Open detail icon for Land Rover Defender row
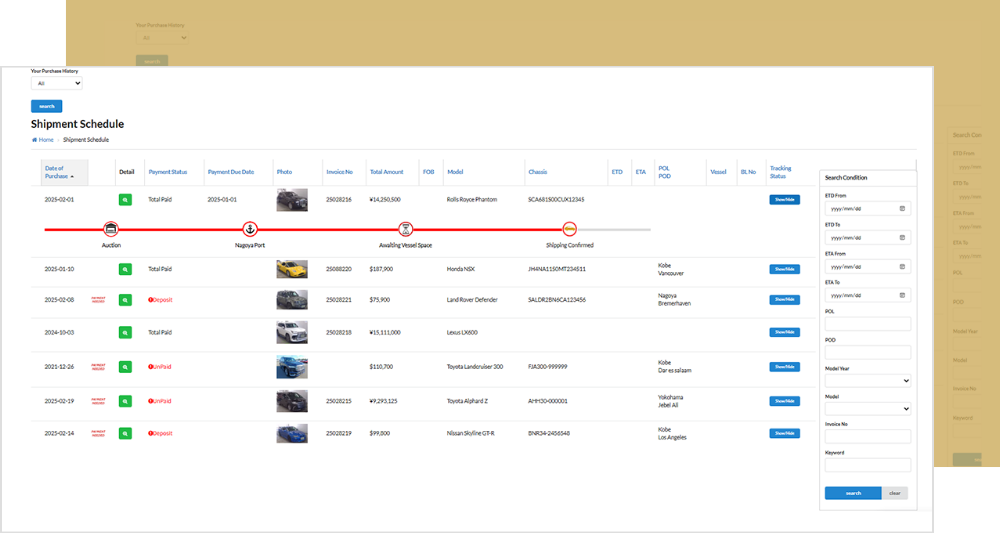 click(125, 300)
